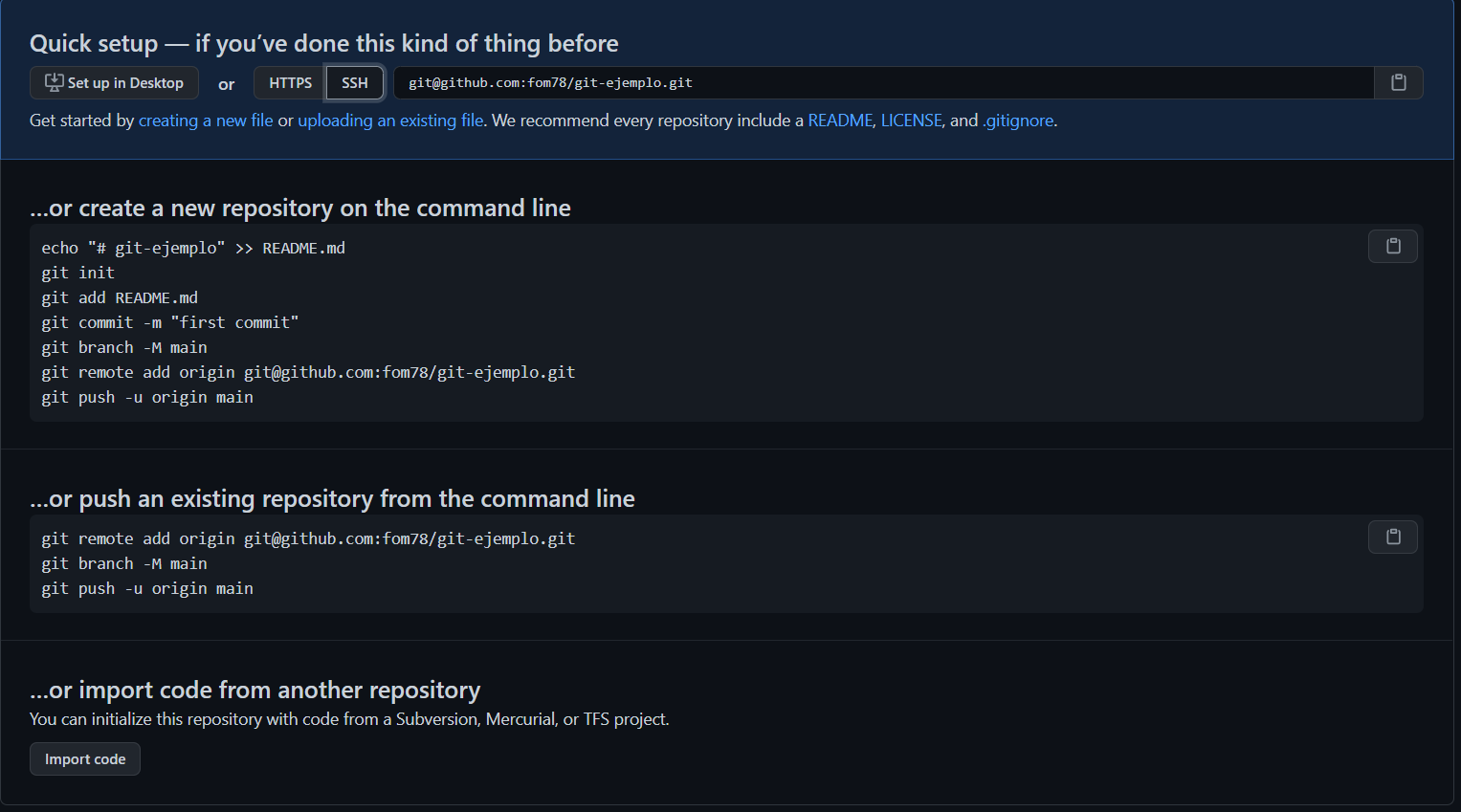The image size is (1461, 812).
Task: Click the LICENSE link
Action: click(911, 121)
